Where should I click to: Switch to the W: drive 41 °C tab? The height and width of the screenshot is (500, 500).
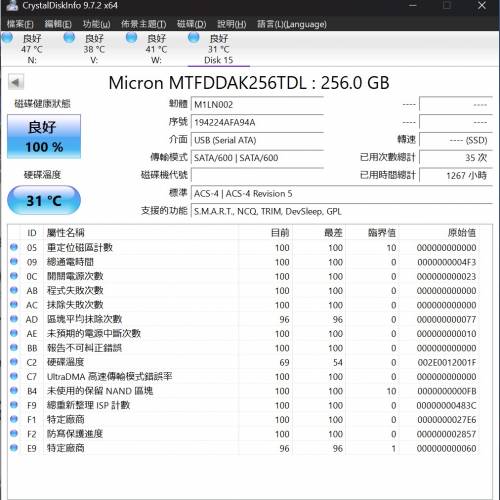coord(156,49)
